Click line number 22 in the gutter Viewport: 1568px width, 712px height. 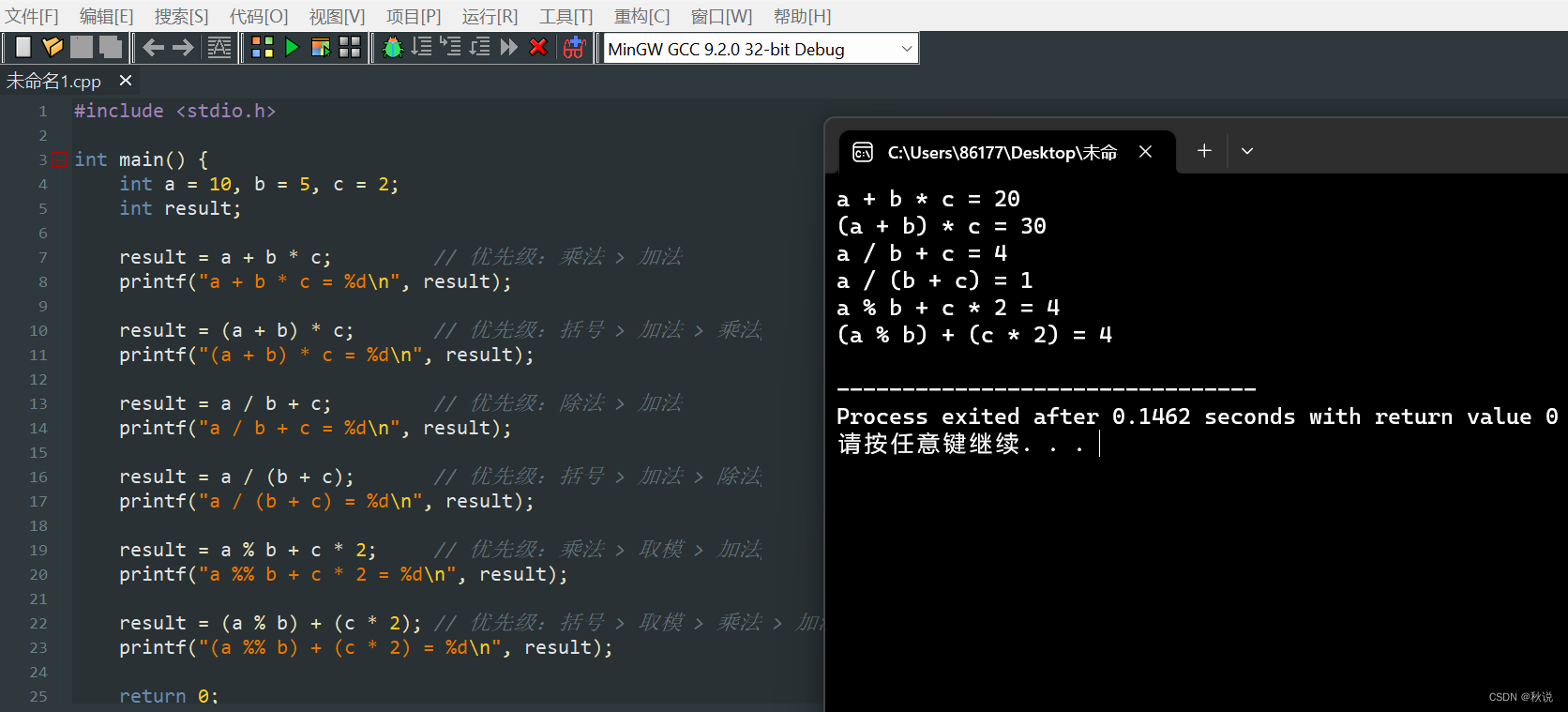(38, 623)
